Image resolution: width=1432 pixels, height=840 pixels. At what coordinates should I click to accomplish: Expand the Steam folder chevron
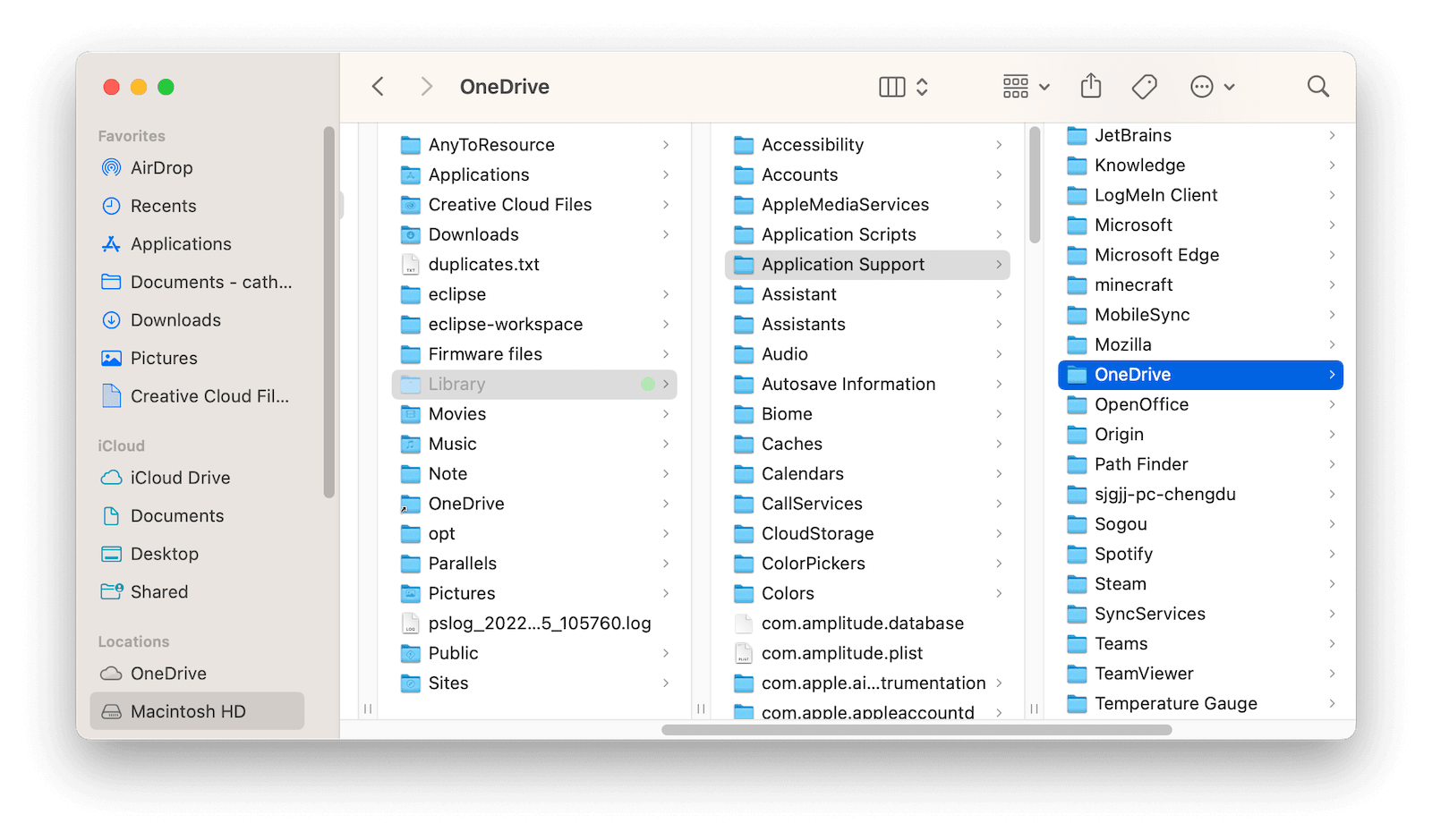pyautogui.click(x=1332, y=584)
